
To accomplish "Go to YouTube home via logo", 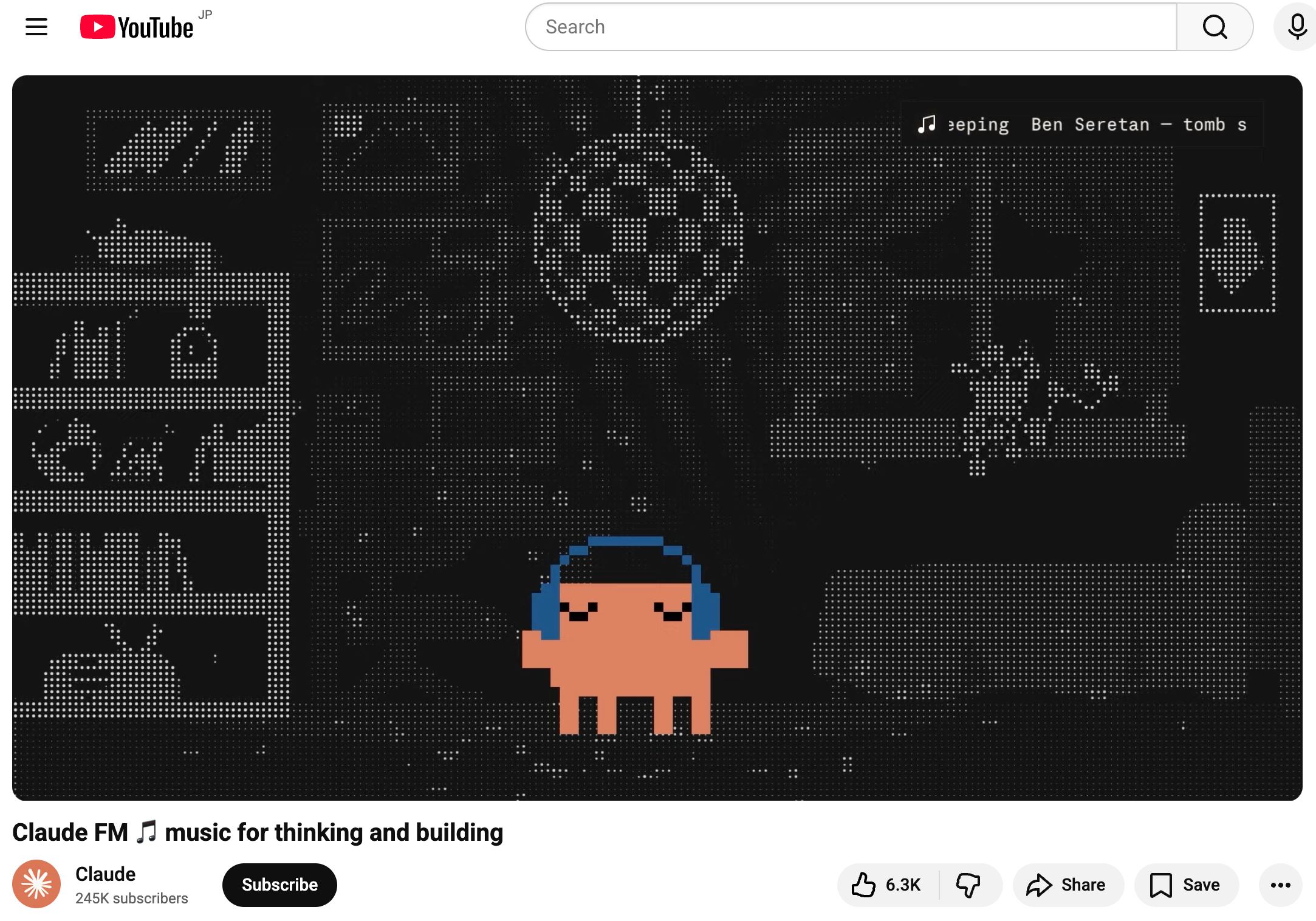I will click(137, 27).
